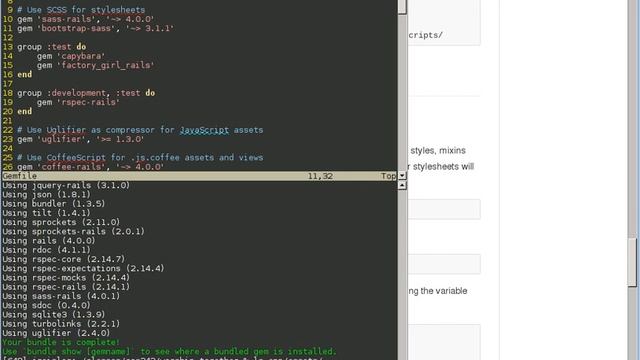Click line "gem 'capybara'"

pos(71,56)
